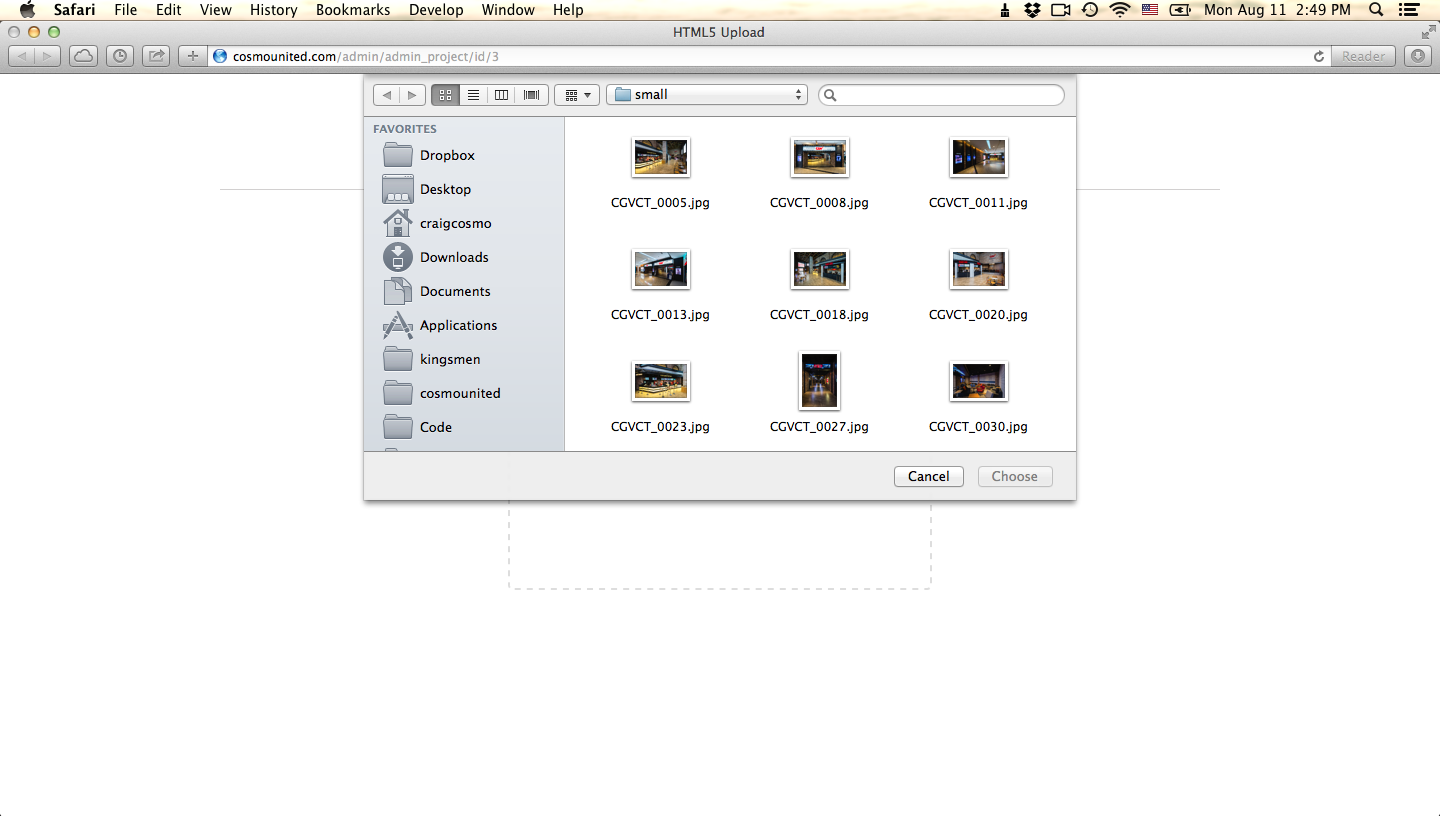Screen dimensions: 1440x816
Task: Select CGVCT_0023.jpg thumbnail
Action: [660, 381]
